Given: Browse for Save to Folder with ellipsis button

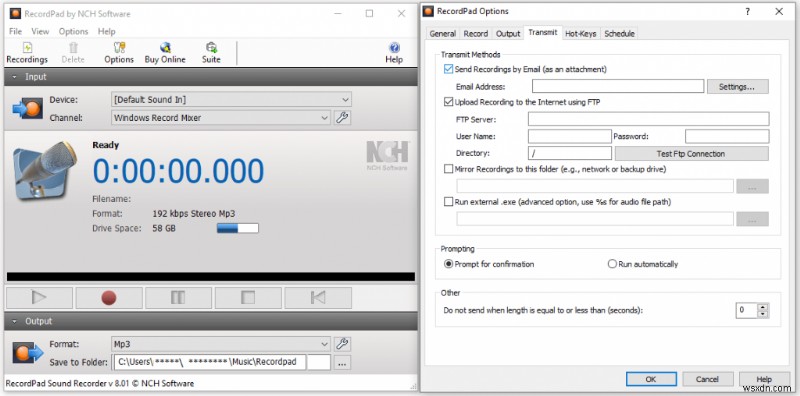Looking at the screenshot, I should (342, 363).
